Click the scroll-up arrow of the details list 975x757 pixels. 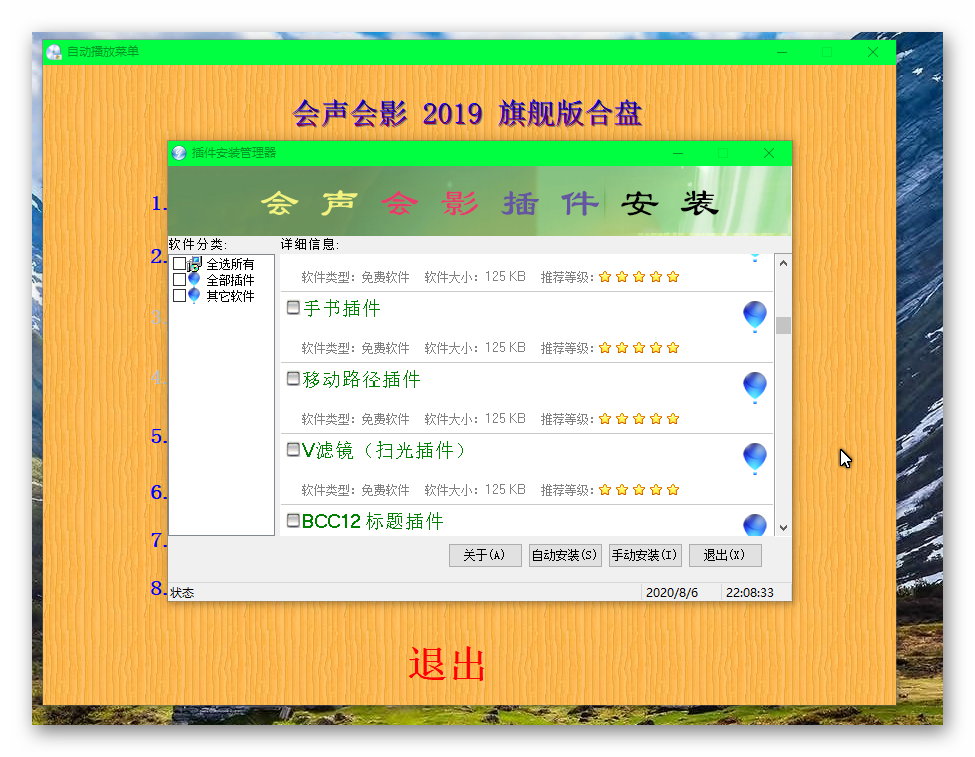point(783,263)
